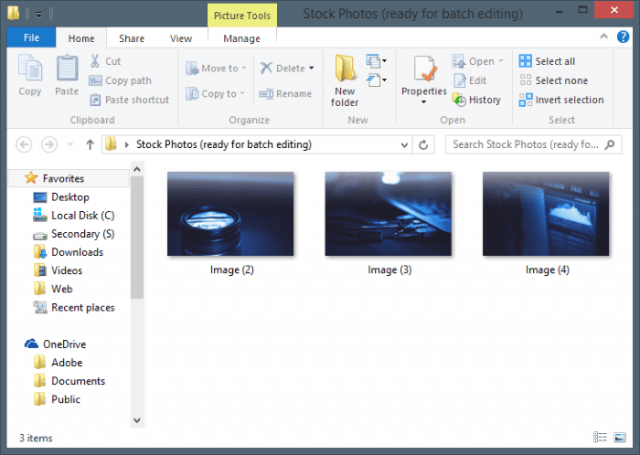640x455 pixels.
Task: Open the Manage tab
Action: coord(242,38)
